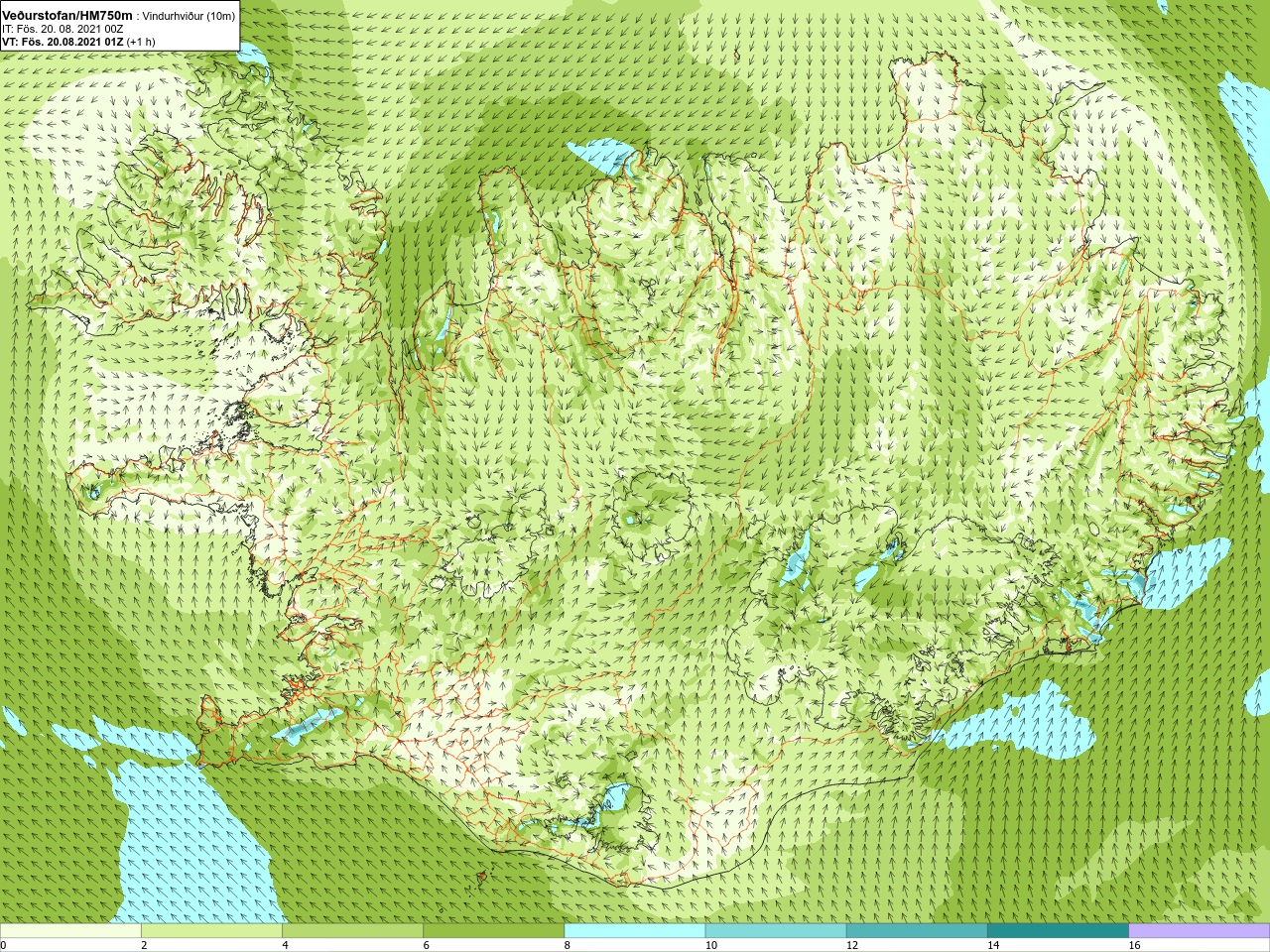Click the 'VT: Fös. 20.08.2021 01Z' valid time

(x=63, y=42)
